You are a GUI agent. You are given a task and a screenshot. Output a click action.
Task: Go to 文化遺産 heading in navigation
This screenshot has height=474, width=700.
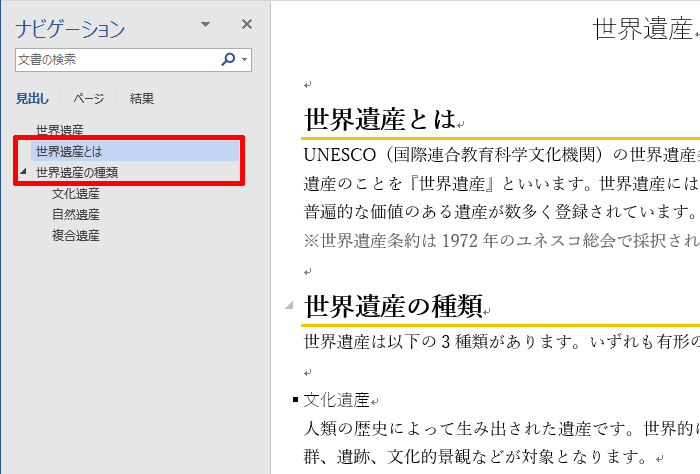76,194
